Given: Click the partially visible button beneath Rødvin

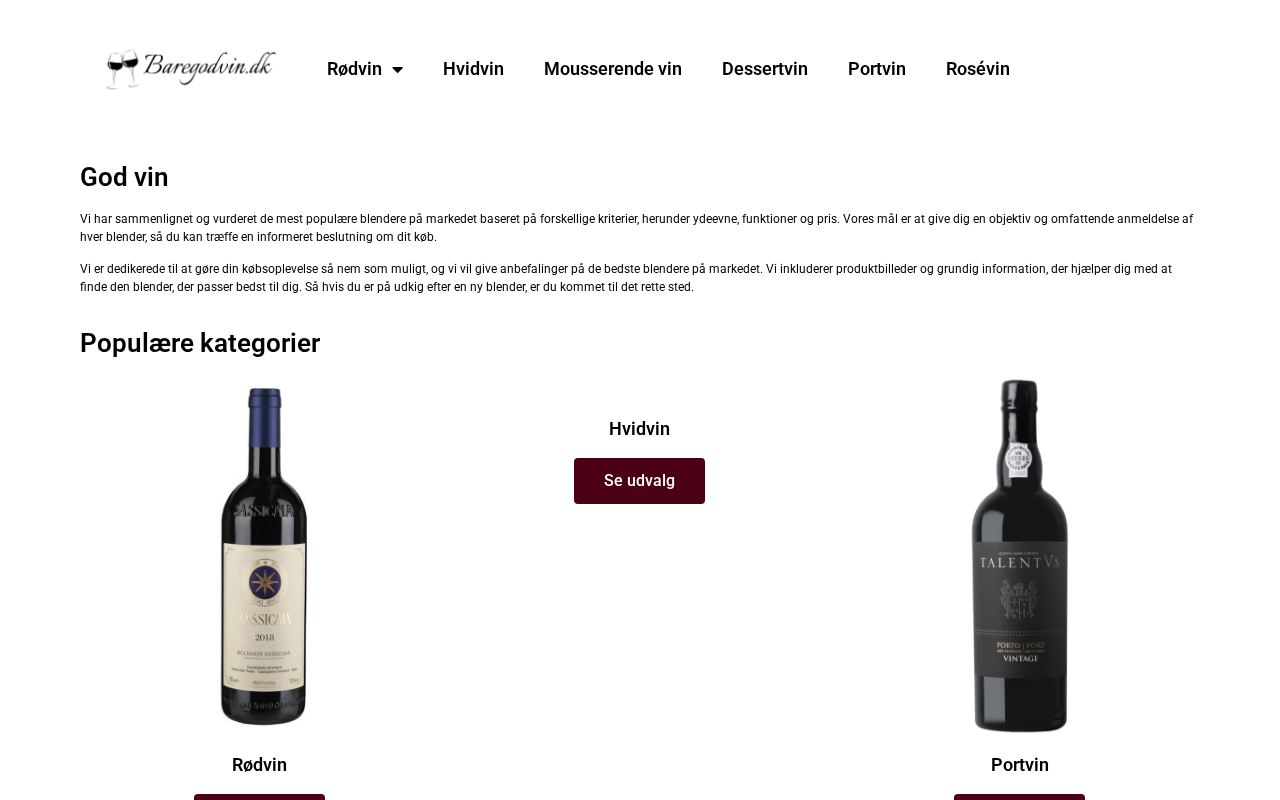Looking at the screenshot, I should [x=259, y=797].
